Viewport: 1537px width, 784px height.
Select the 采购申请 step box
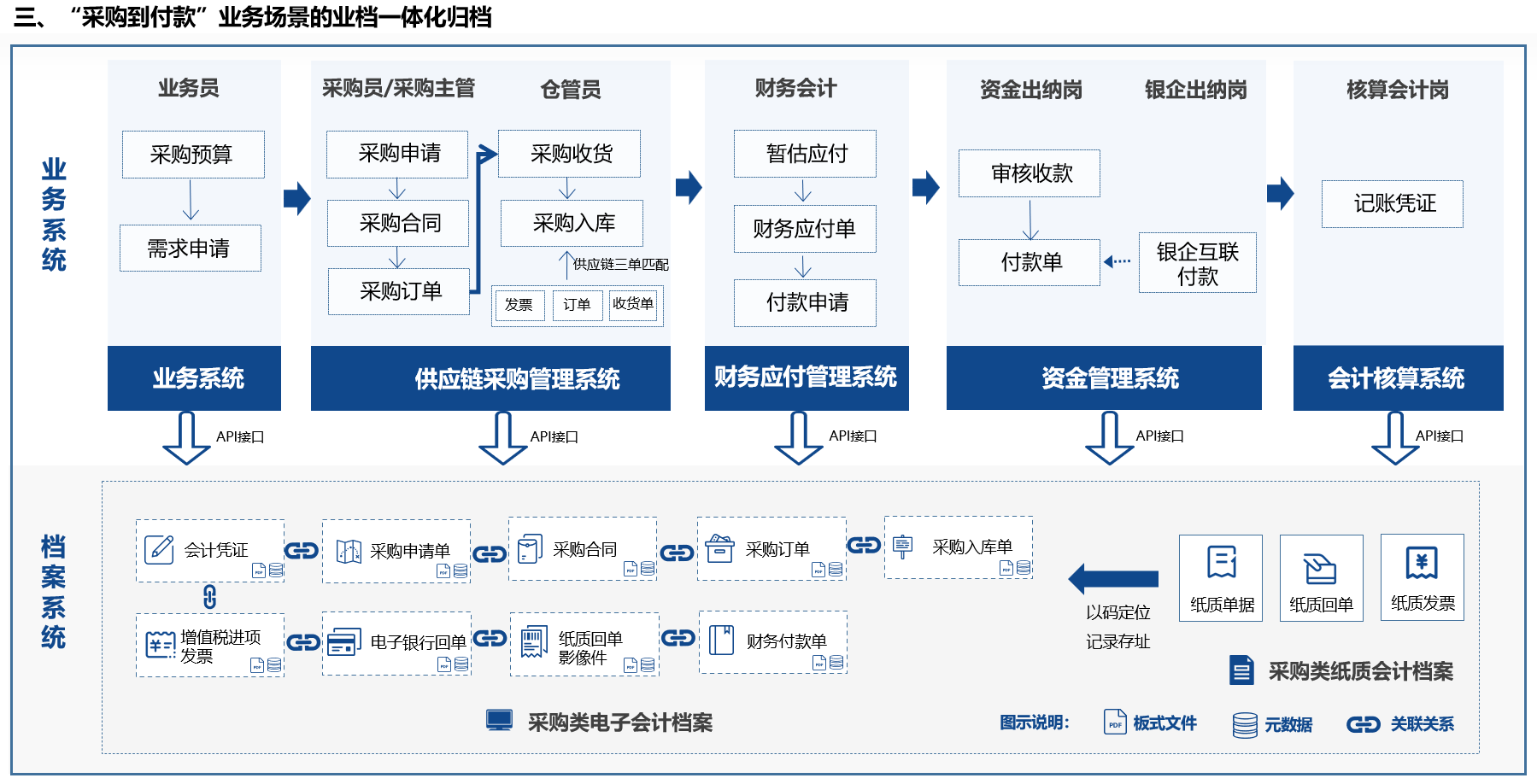pos(397,154)
